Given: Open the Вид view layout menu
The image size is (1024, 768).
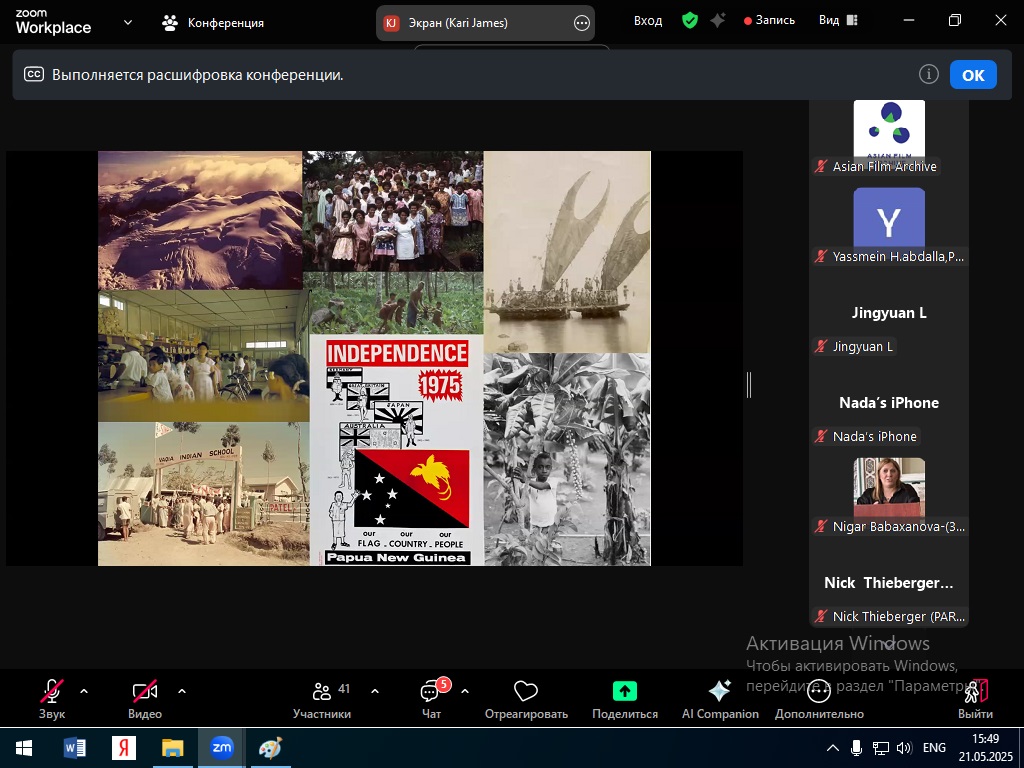Looking at the screenshot, I should (838, 20).
